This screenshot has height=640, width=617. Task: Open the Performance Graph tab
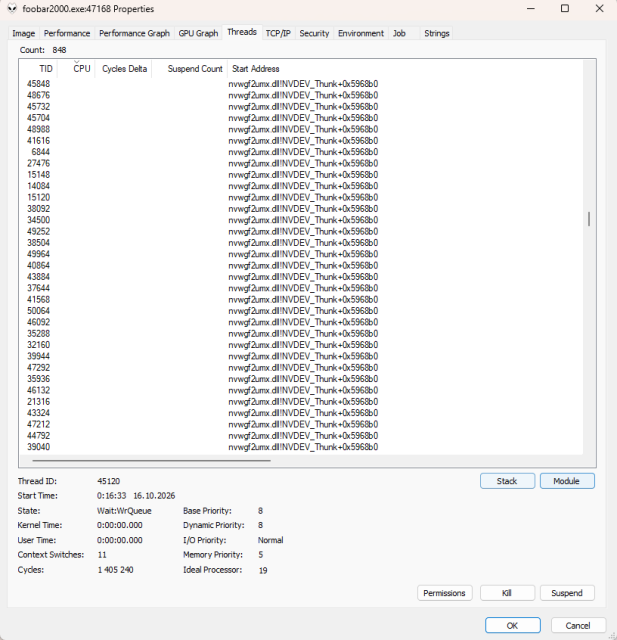point(134,33)
